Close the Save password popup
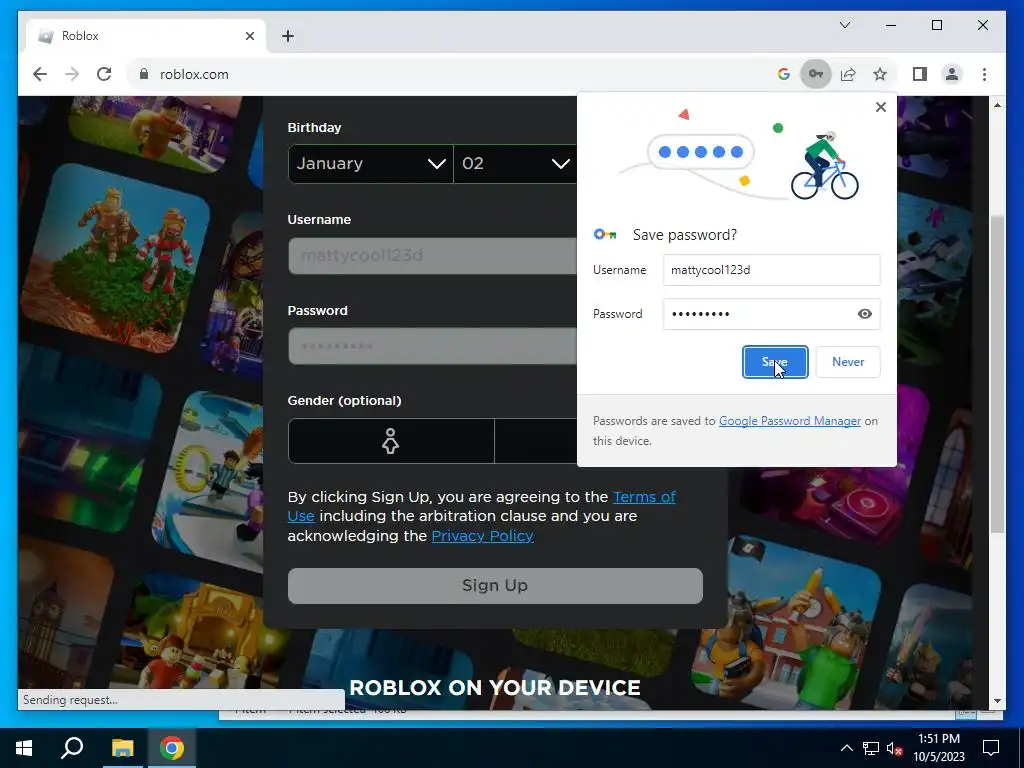The height and width of the screenshot is (768, 1024). (x=880, y=106)
